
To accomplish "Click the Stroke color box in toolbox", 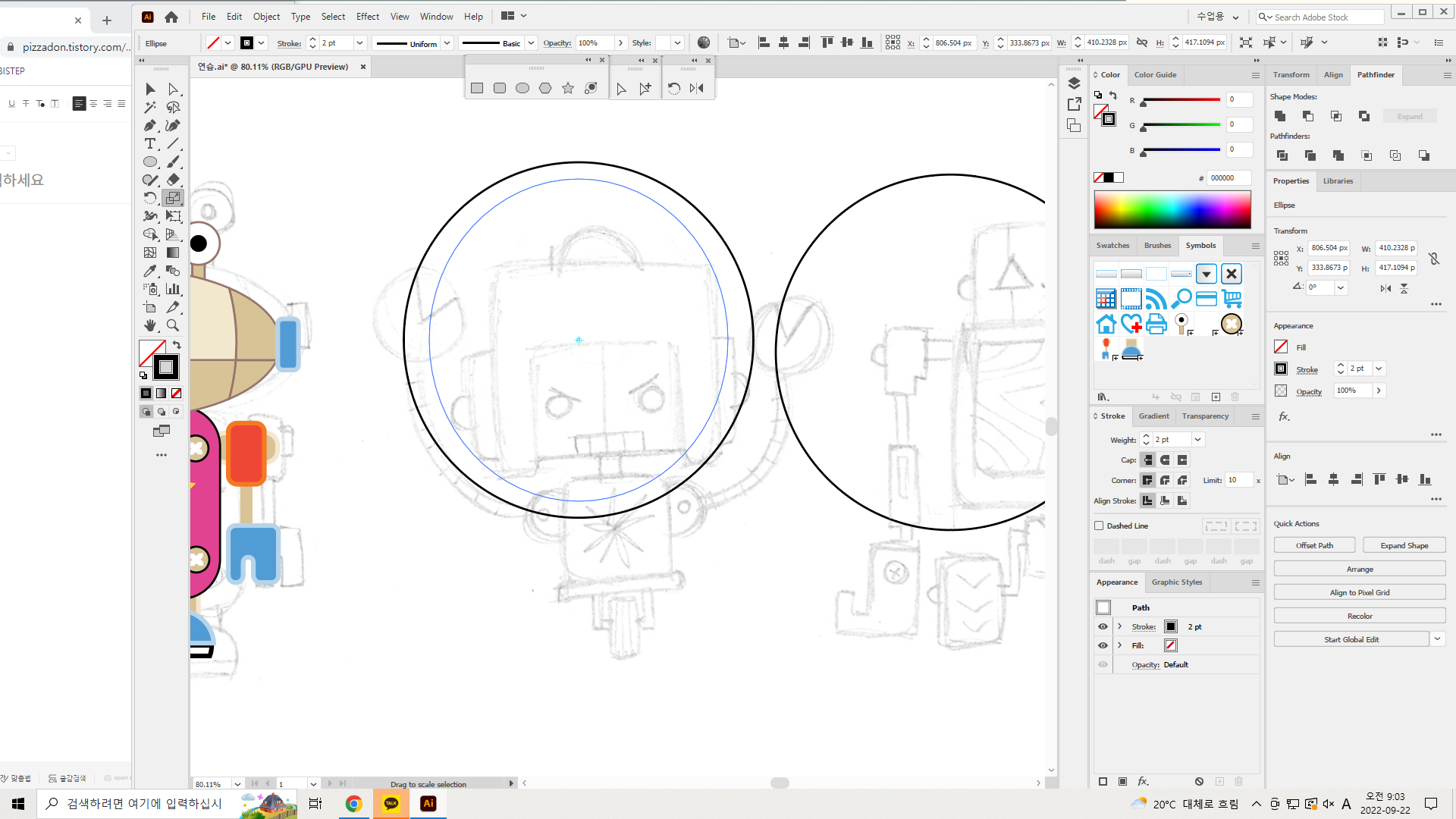I will coord(165,368).
